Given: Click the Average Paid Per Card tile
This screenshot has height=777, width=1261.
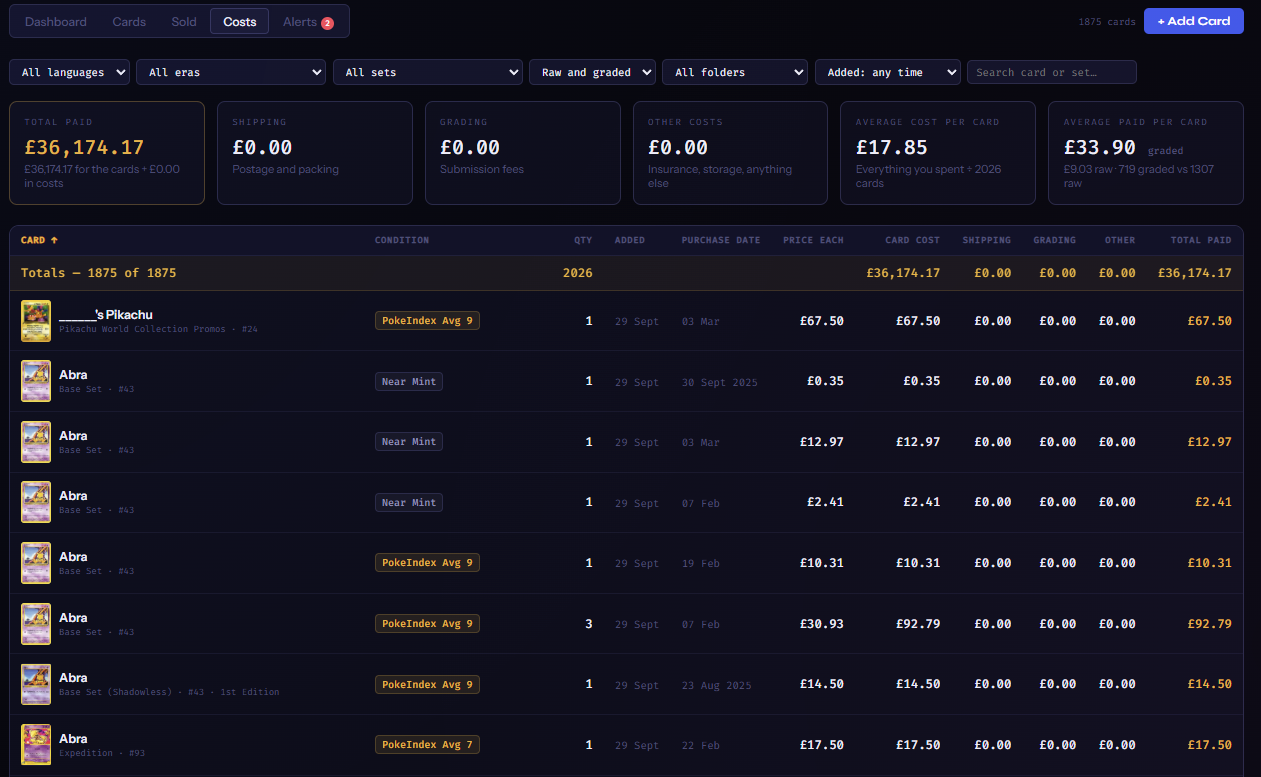Looking at the screenshot, I should [x=1146, y=153].
